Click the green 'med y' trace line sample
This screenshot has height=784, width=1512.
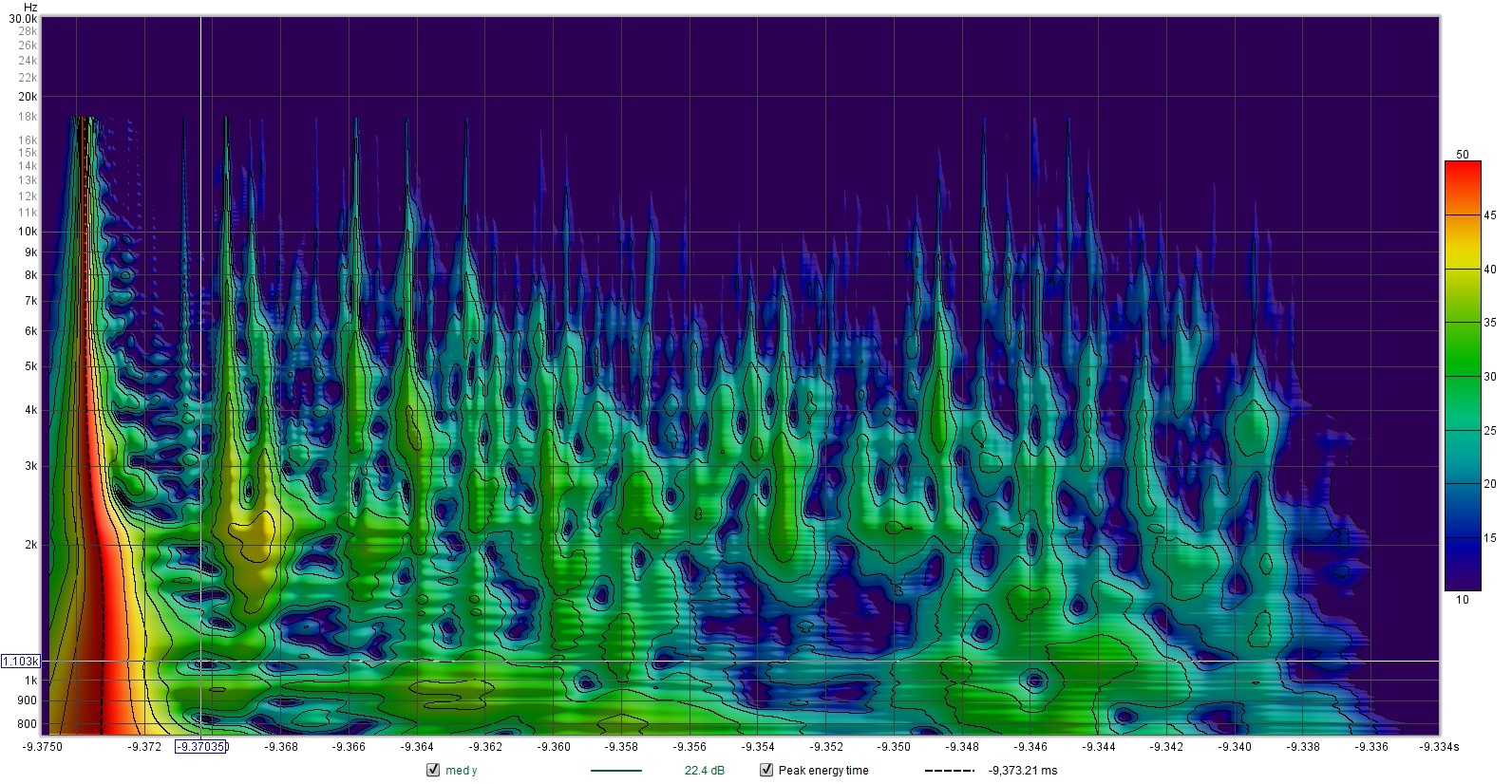pos(616,771)
